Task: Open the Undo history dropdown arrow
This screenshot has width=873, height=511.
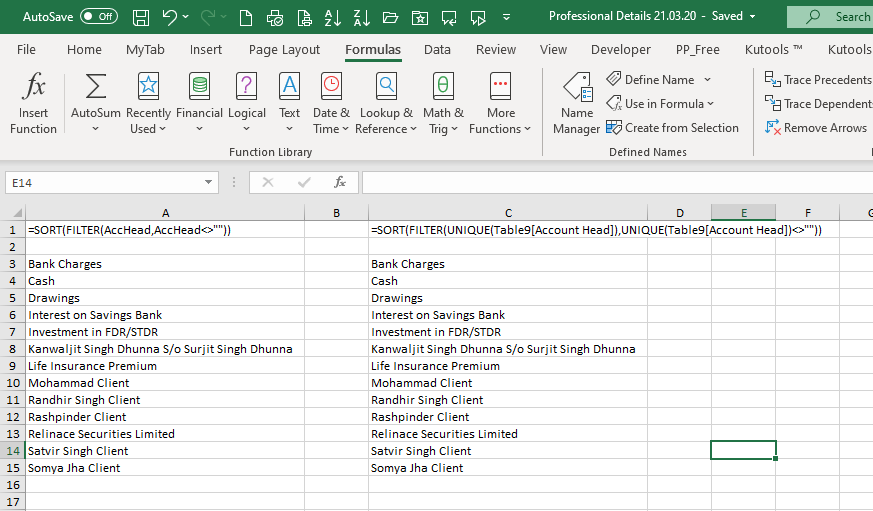Action: [186, 17]
